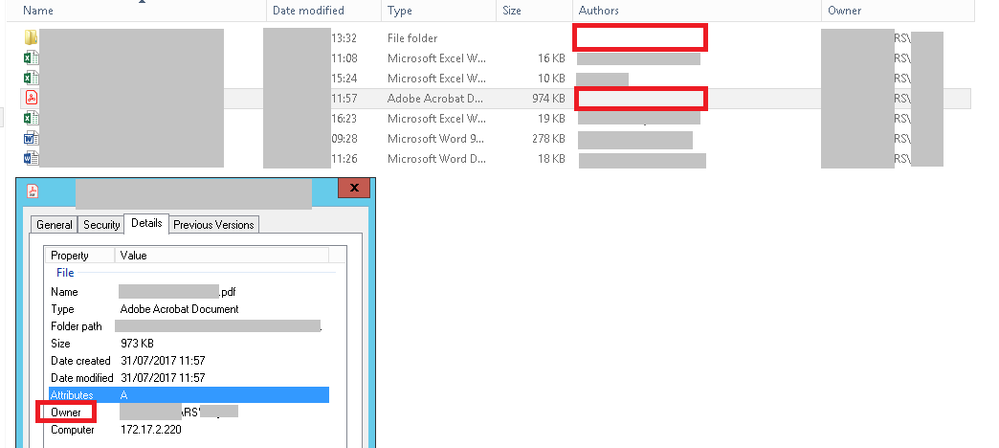Click the '10 KB' size cell
Screen dimensions: 999x448
[x=551, y=78]
